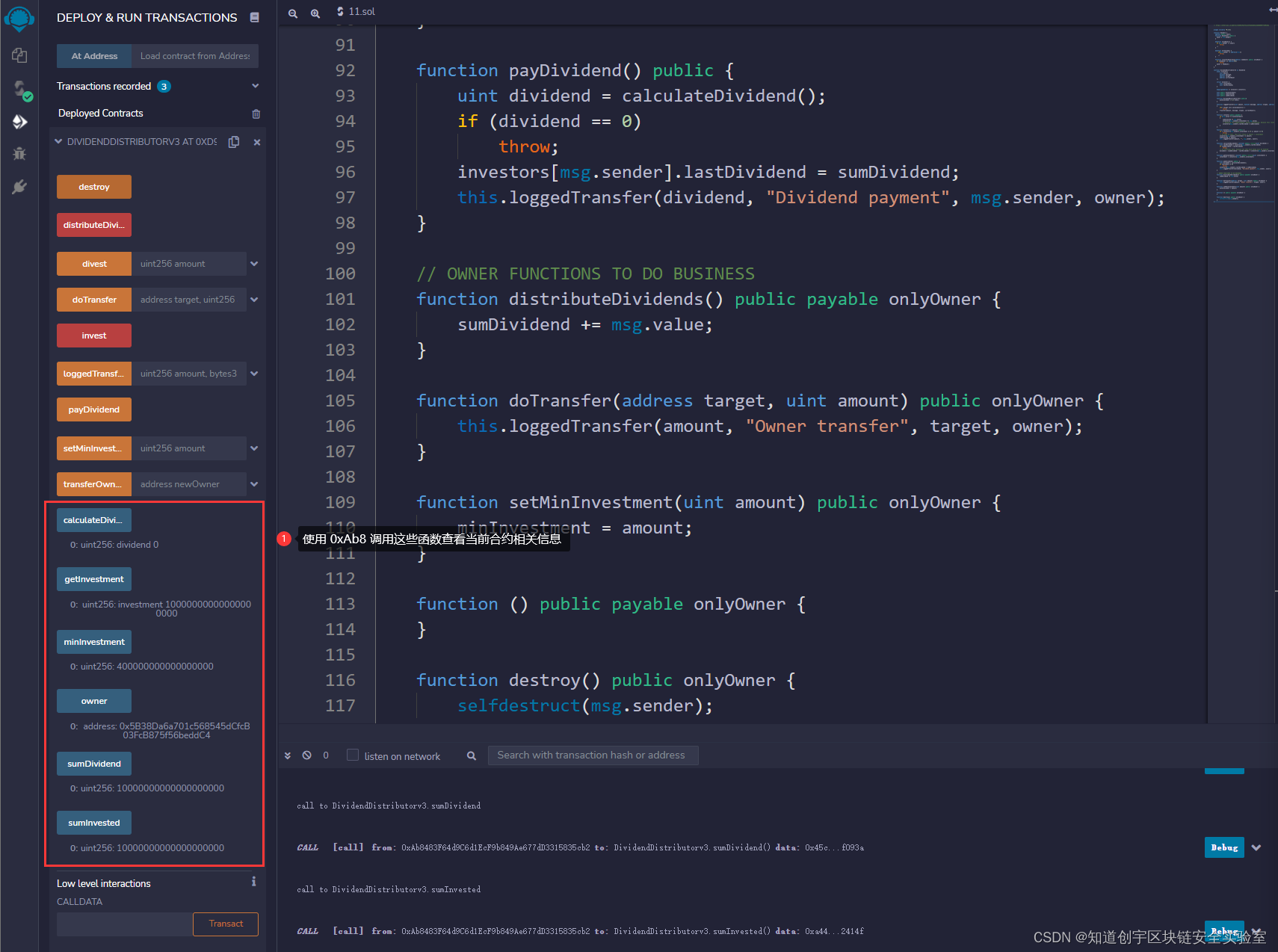Focus transferOwnership address newOwner input
Viewport: 1278px width, 952px height.
189,484
